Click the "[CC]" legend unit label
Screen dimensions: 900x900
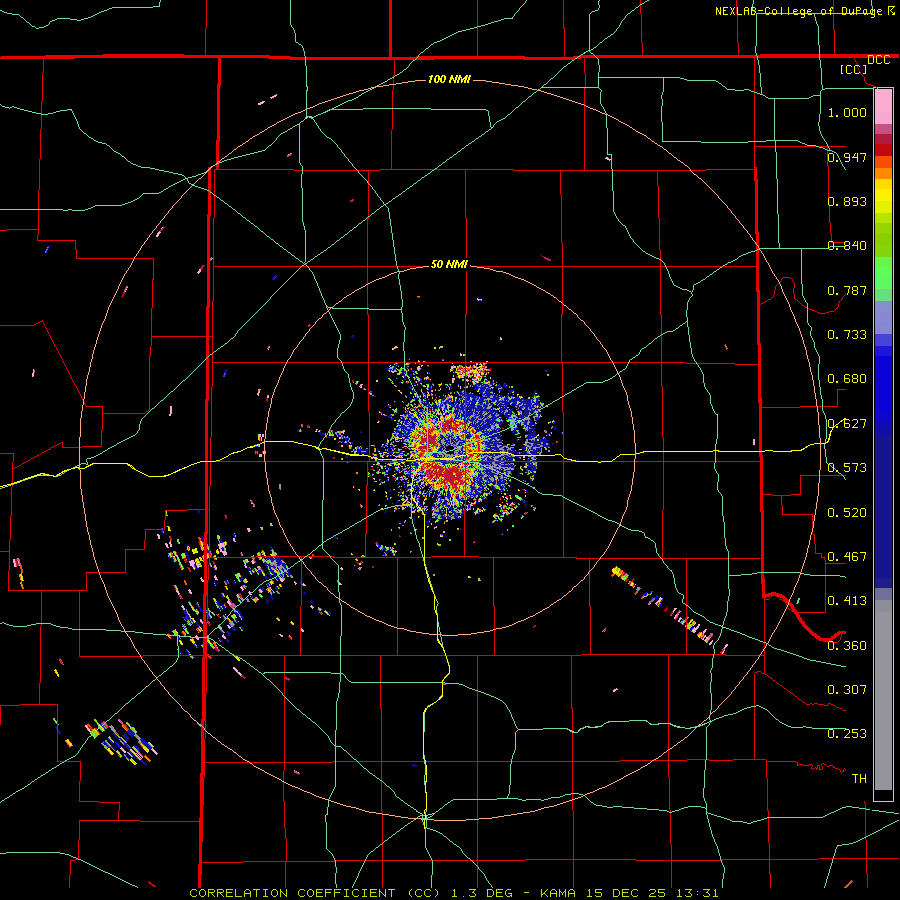tap(854, 69)
